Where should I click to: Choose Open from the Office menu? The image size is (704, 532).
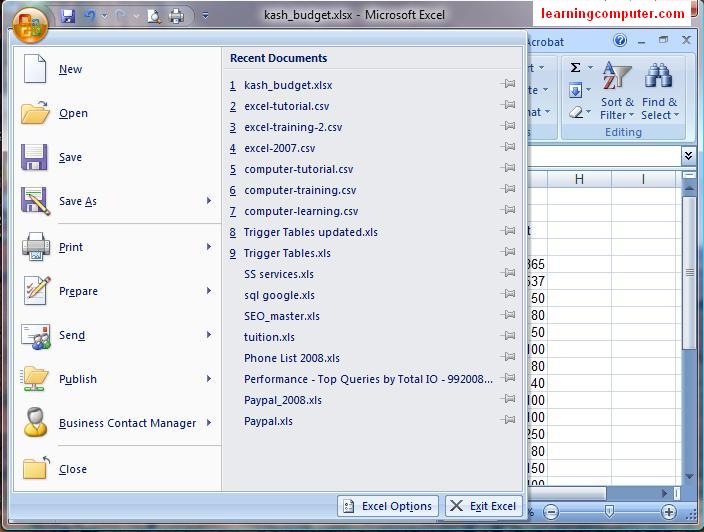tap(118, 113)
